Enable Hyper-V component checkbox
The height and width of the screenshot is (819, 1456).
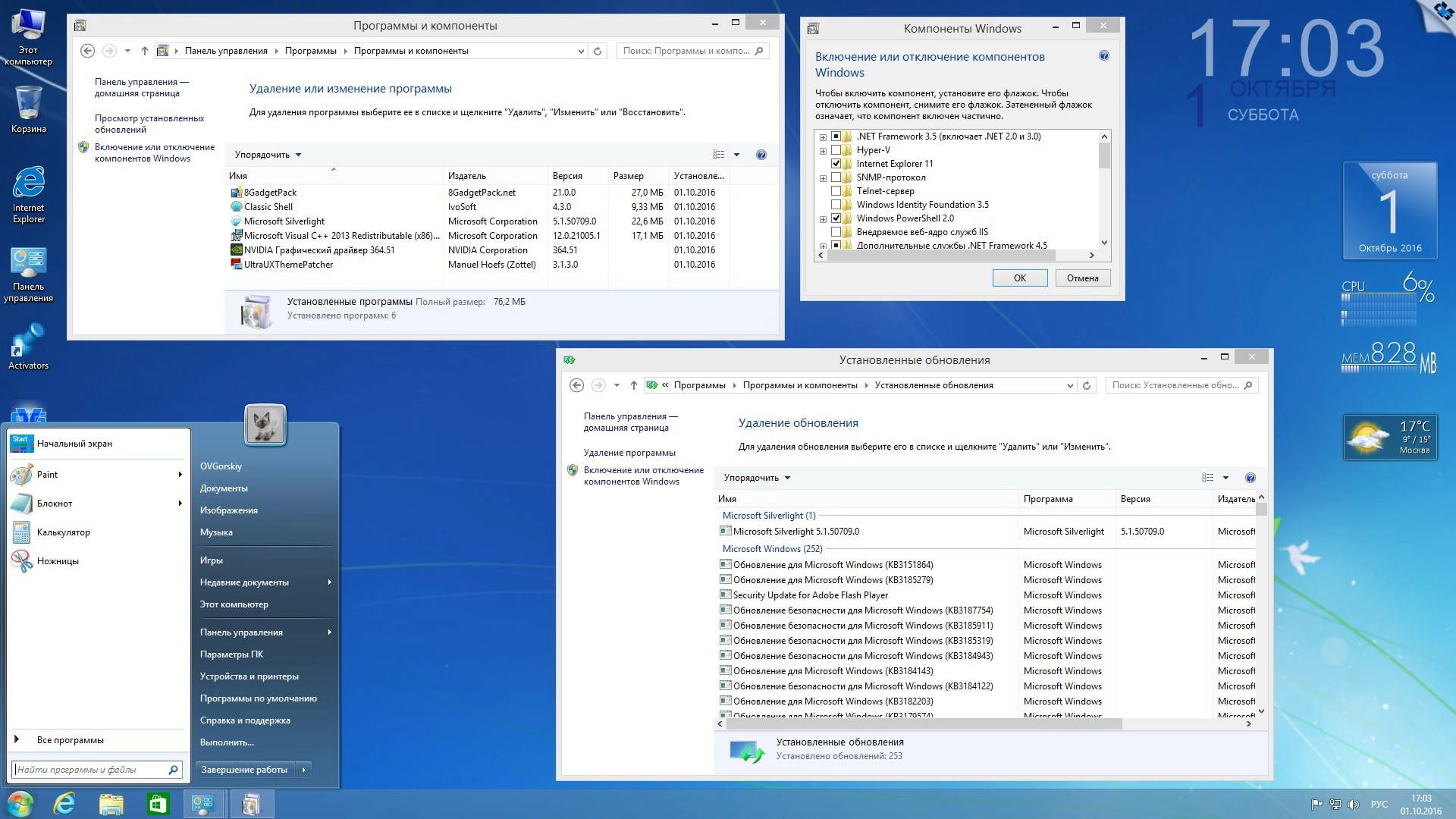[x=836, y=150]
